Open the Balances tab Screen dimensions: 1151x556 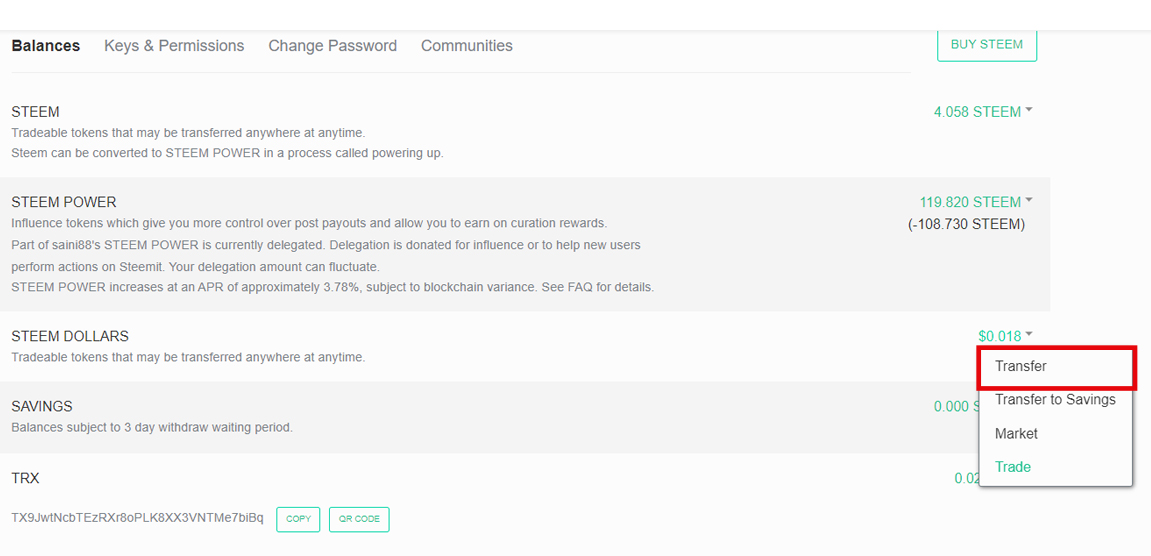click(x=46, y=46)
